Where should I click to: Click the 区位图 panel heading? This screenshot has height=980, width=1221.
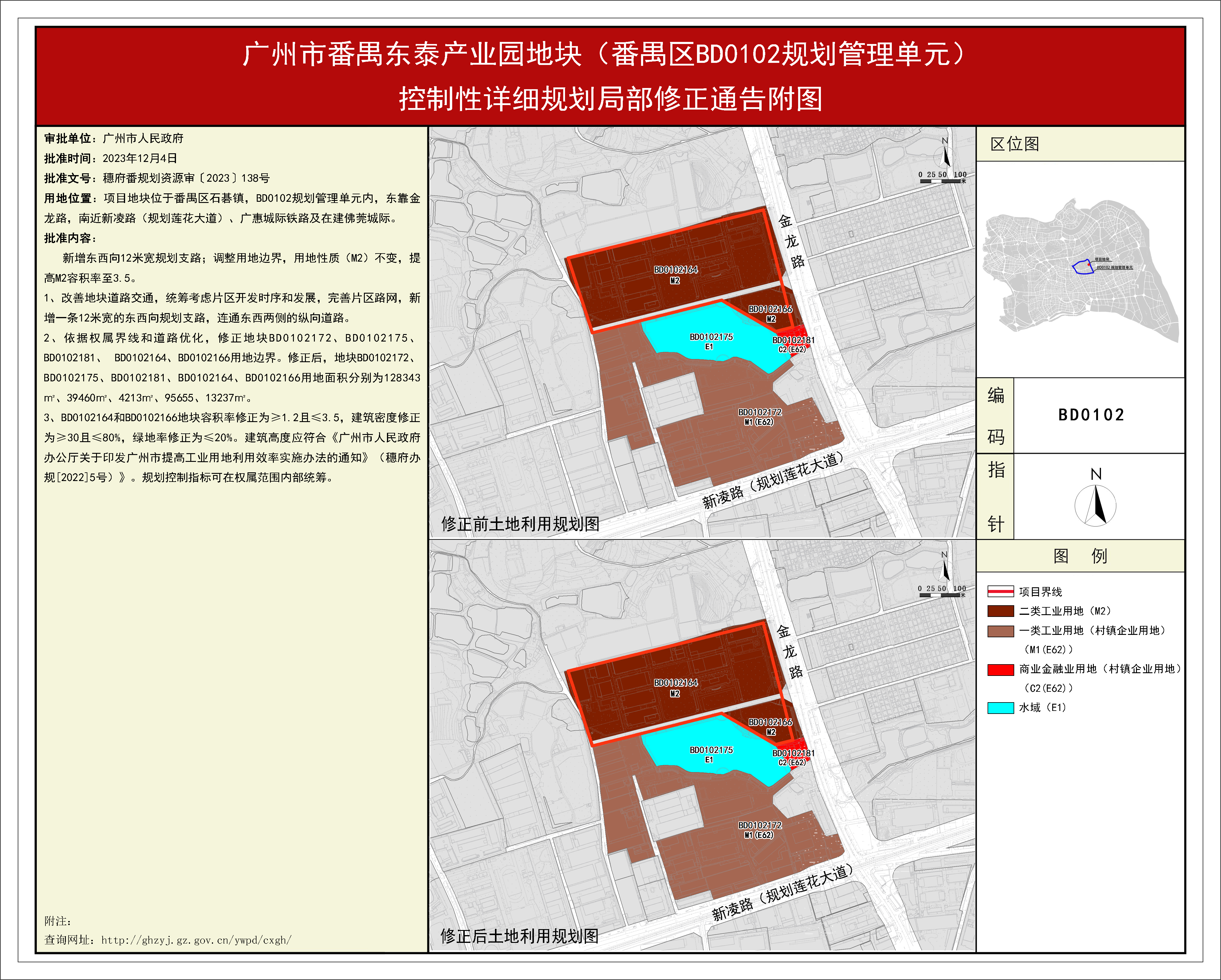tap(1014, 144)
